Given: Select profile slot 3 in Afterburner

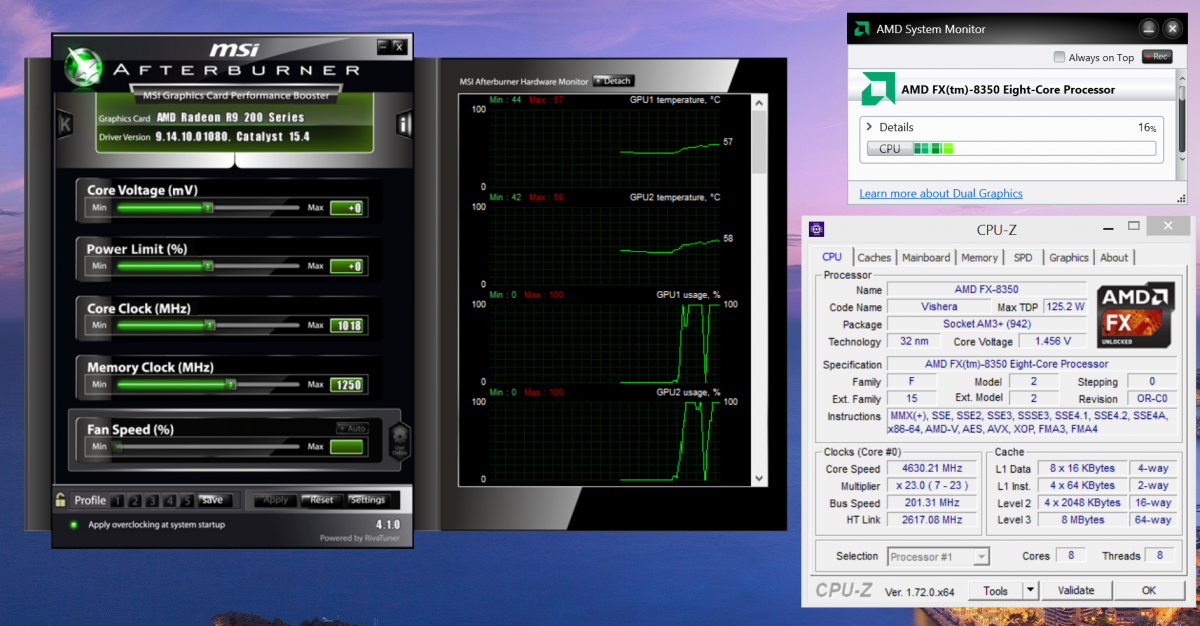Looking at the screenshot, I should [x=152, y=500].
